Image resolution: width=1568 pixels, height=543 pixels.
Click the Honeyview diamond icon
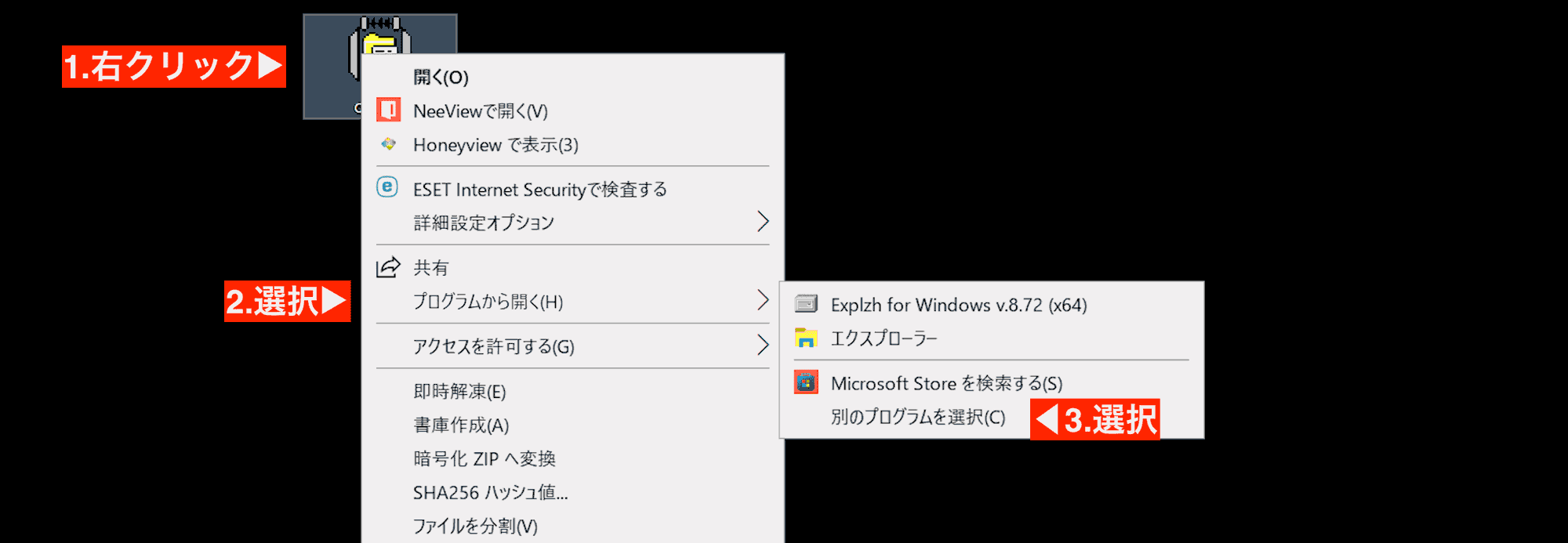tap(388, 144)
